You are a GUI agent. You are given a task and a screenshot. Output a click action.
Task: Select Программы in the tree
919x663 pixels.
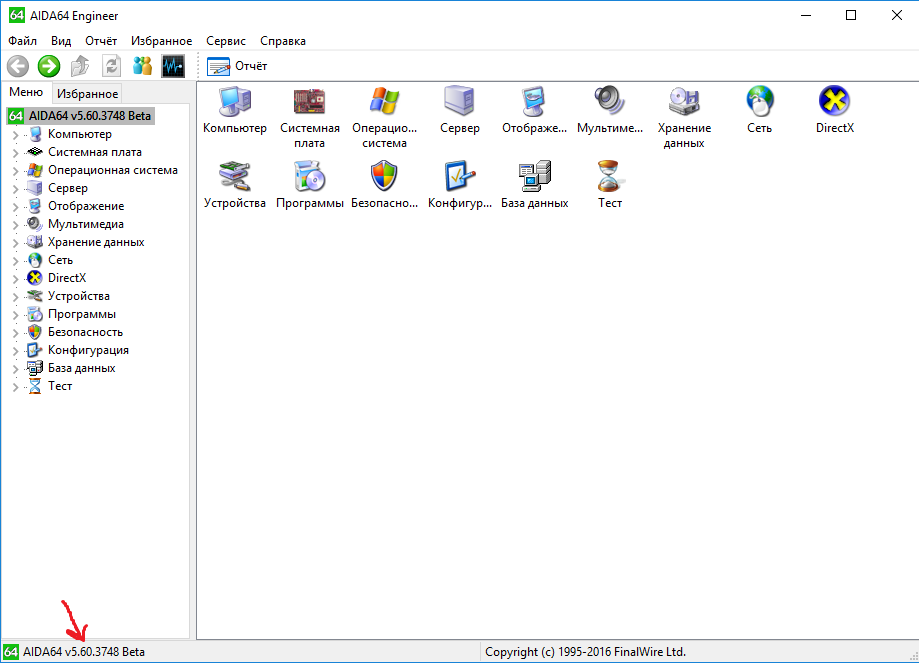click(82, 314)
